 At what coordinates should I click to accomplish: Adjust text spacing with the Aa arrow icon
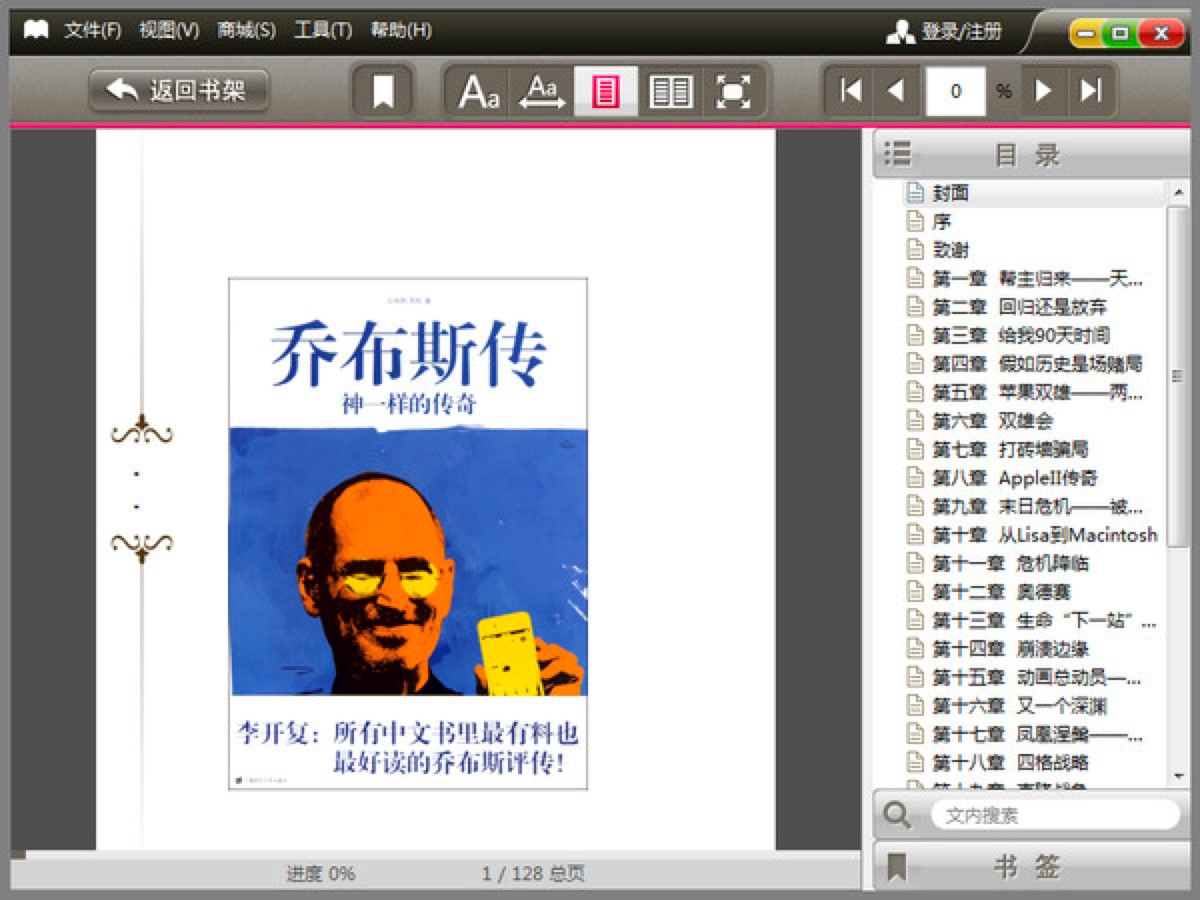(540, 90)
